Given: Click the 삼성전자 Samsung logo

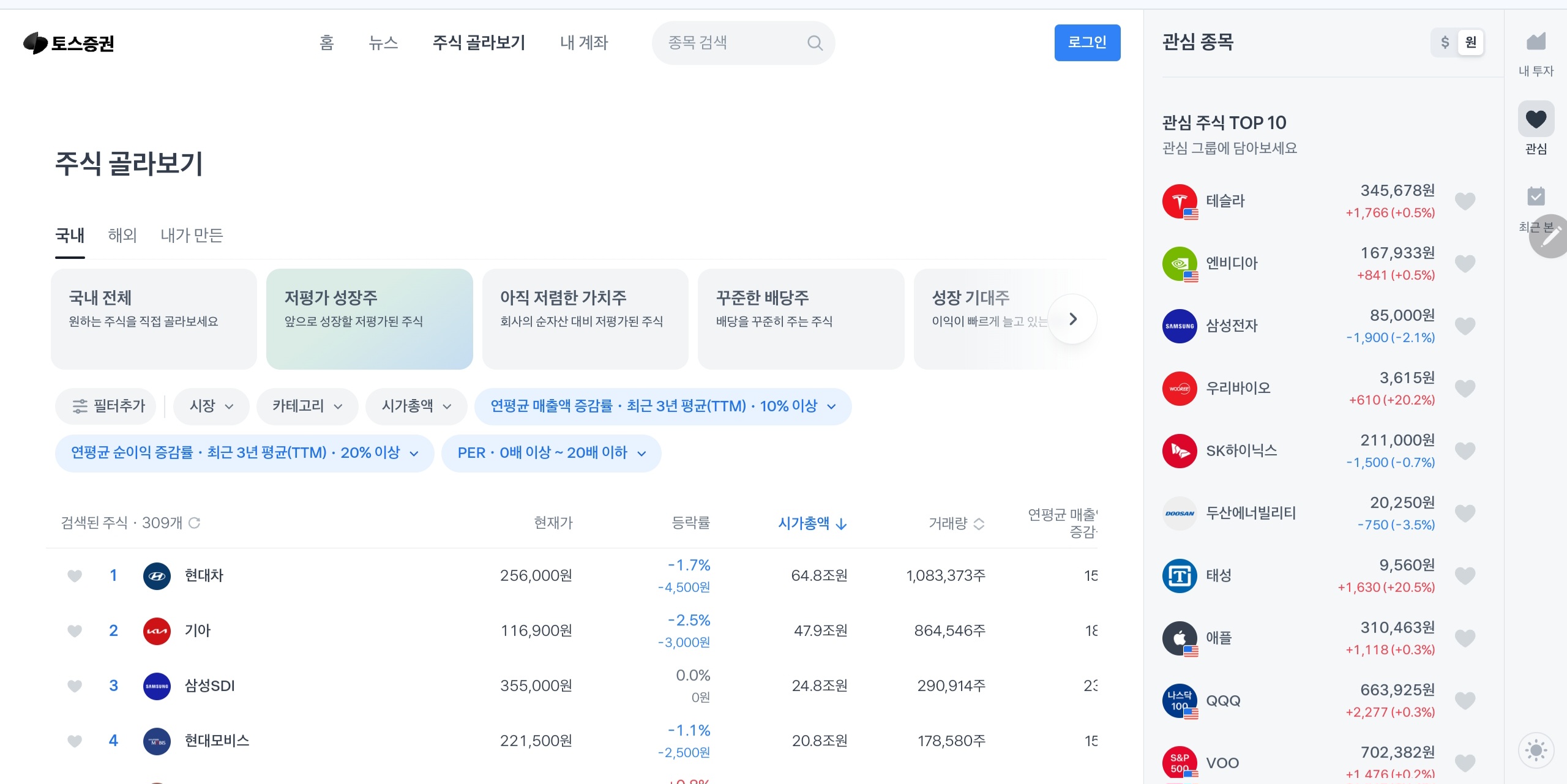Looking at the screenshot, I should coord(1180,326).
